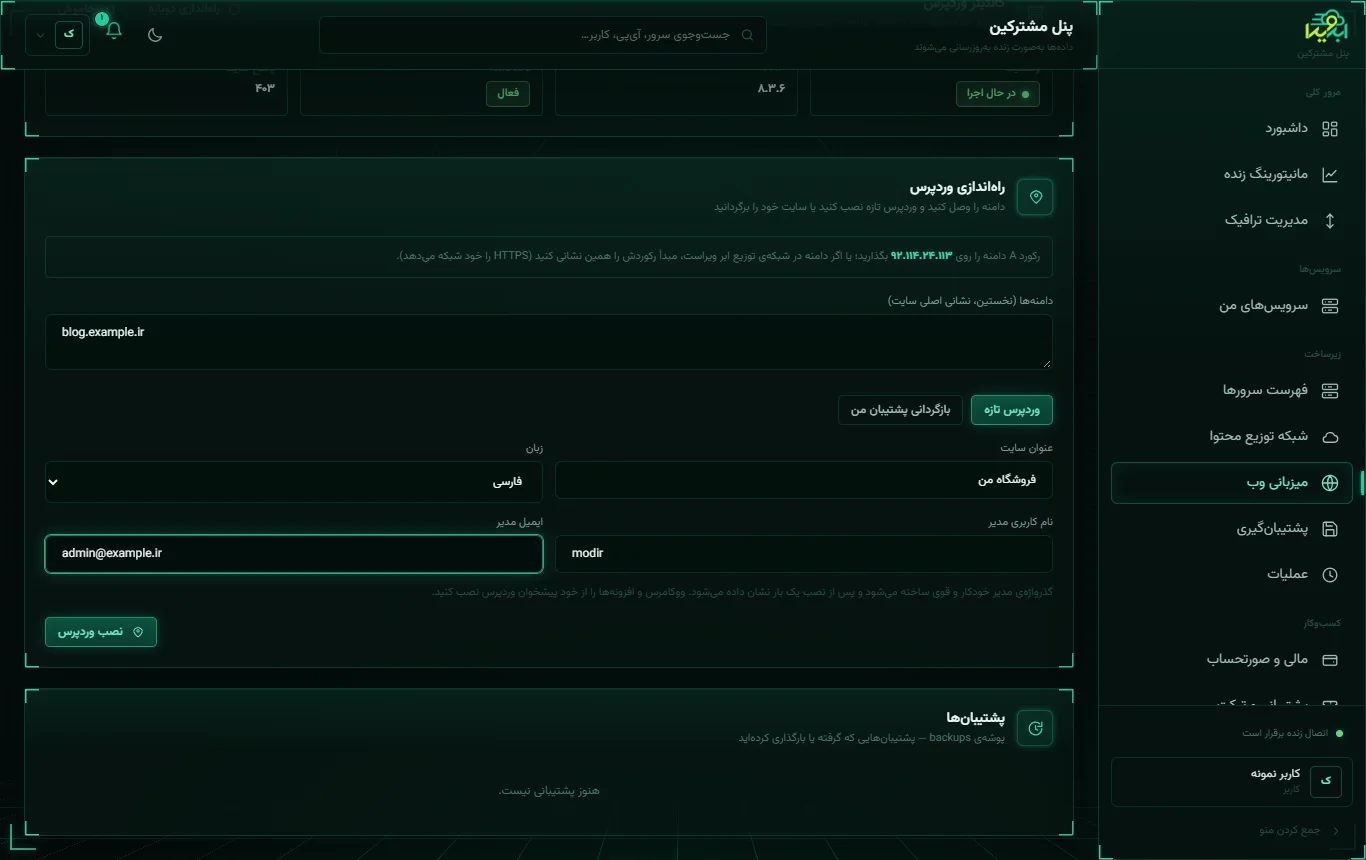This screenshot has height=860, width=1366.
Task: Click the شبکه توزیع محتوا cloud icon
Action: pos(1329,437)
